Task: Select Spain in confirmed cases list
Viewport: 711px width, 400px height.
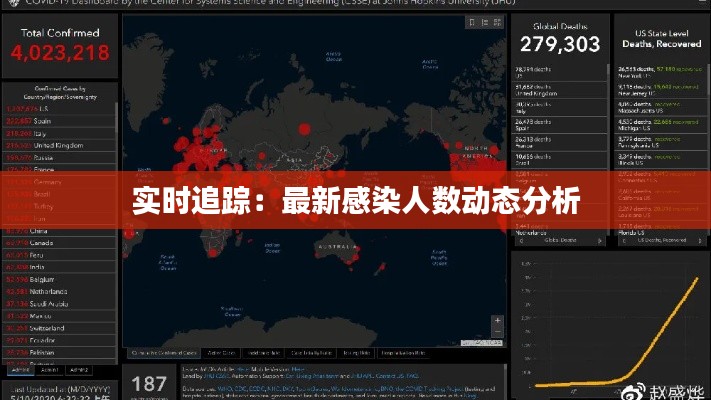Action: (59, 121)
